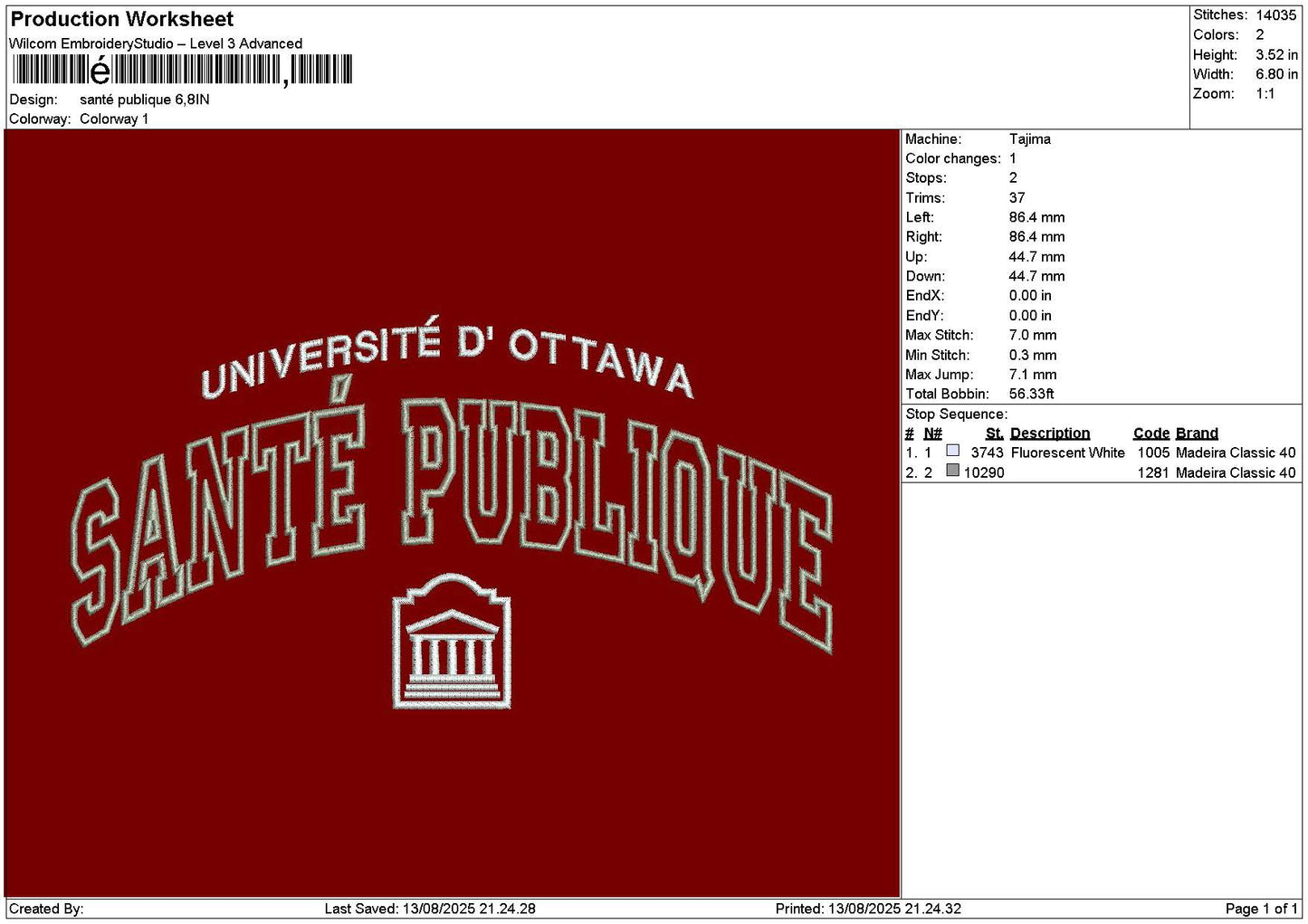
Task: Click the 'Stops:' label
Action: pyautogui.click(x=926, y=178)
